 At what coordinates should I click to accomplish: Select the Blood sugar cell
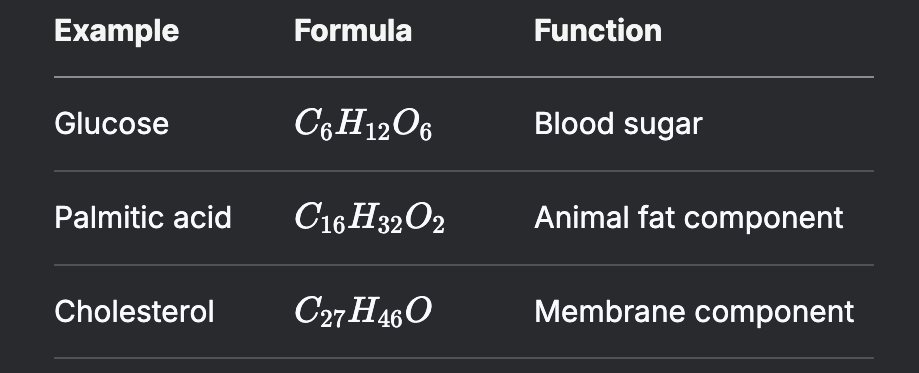tap(618, 125)
